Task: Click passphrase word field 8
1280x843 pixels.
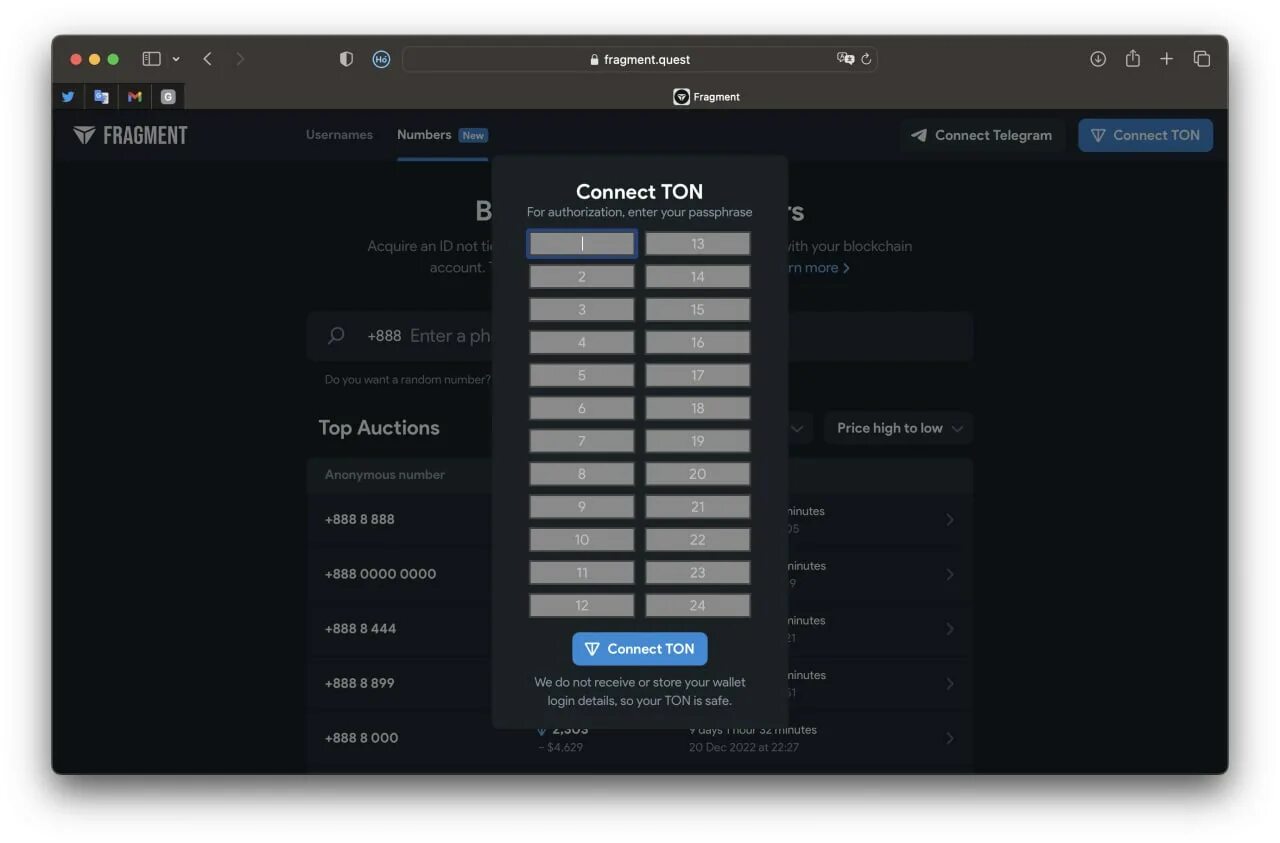Action: (x=582, y=474)
